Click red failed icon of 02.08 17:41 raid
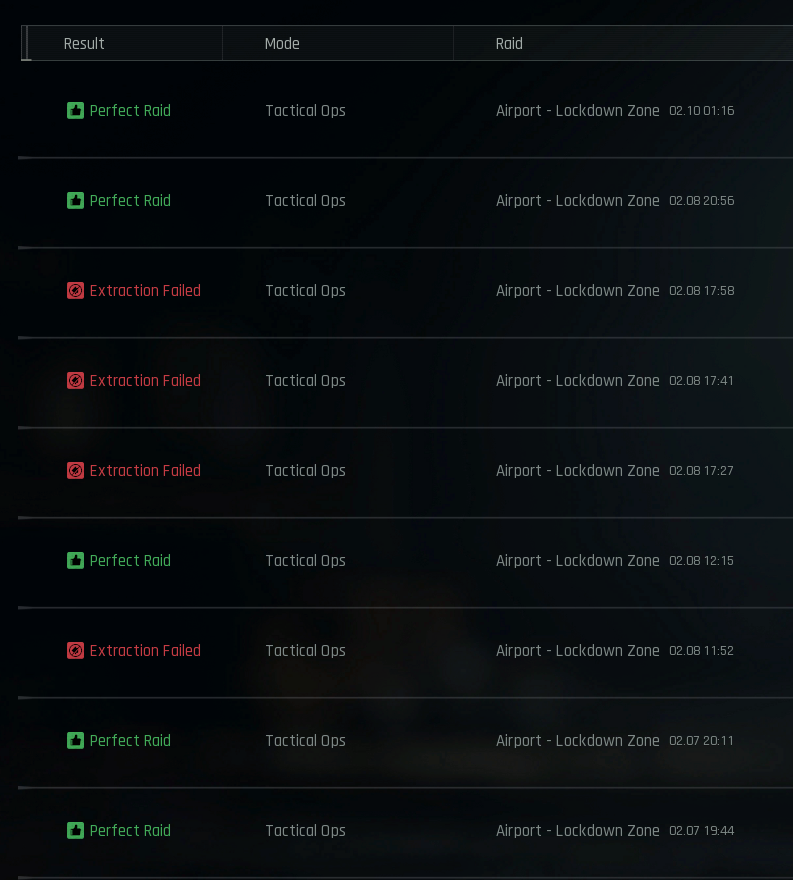Image resolution: width=793 pixels, height=880 pixels. coord(75,381)
